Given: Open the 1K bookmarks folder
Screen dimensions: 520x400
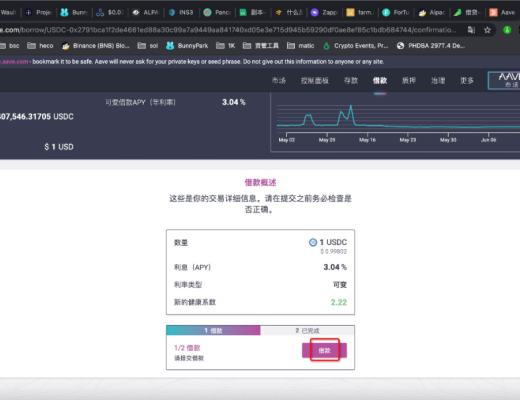Looking at the screenshot, I should point(226,46).
